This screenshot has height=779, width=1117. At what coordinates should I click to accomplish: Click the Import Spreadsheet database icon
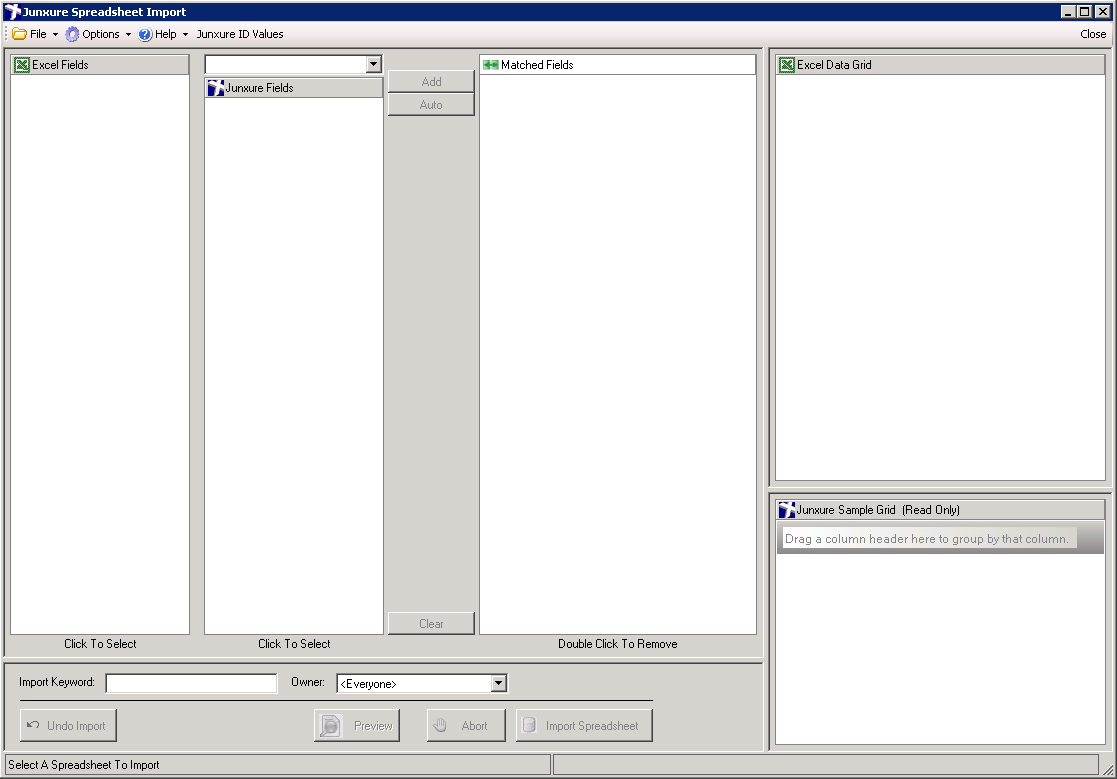point(529,725)
